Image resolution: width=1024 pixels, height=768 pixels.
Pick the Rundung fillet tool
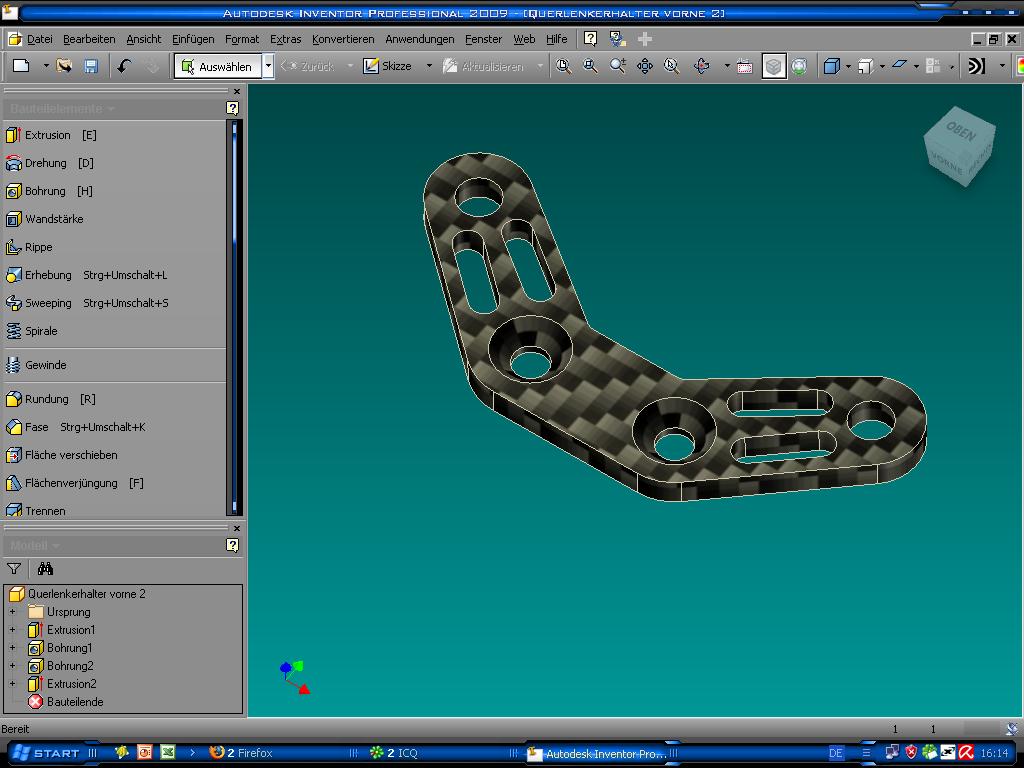(x=46, y=399)
